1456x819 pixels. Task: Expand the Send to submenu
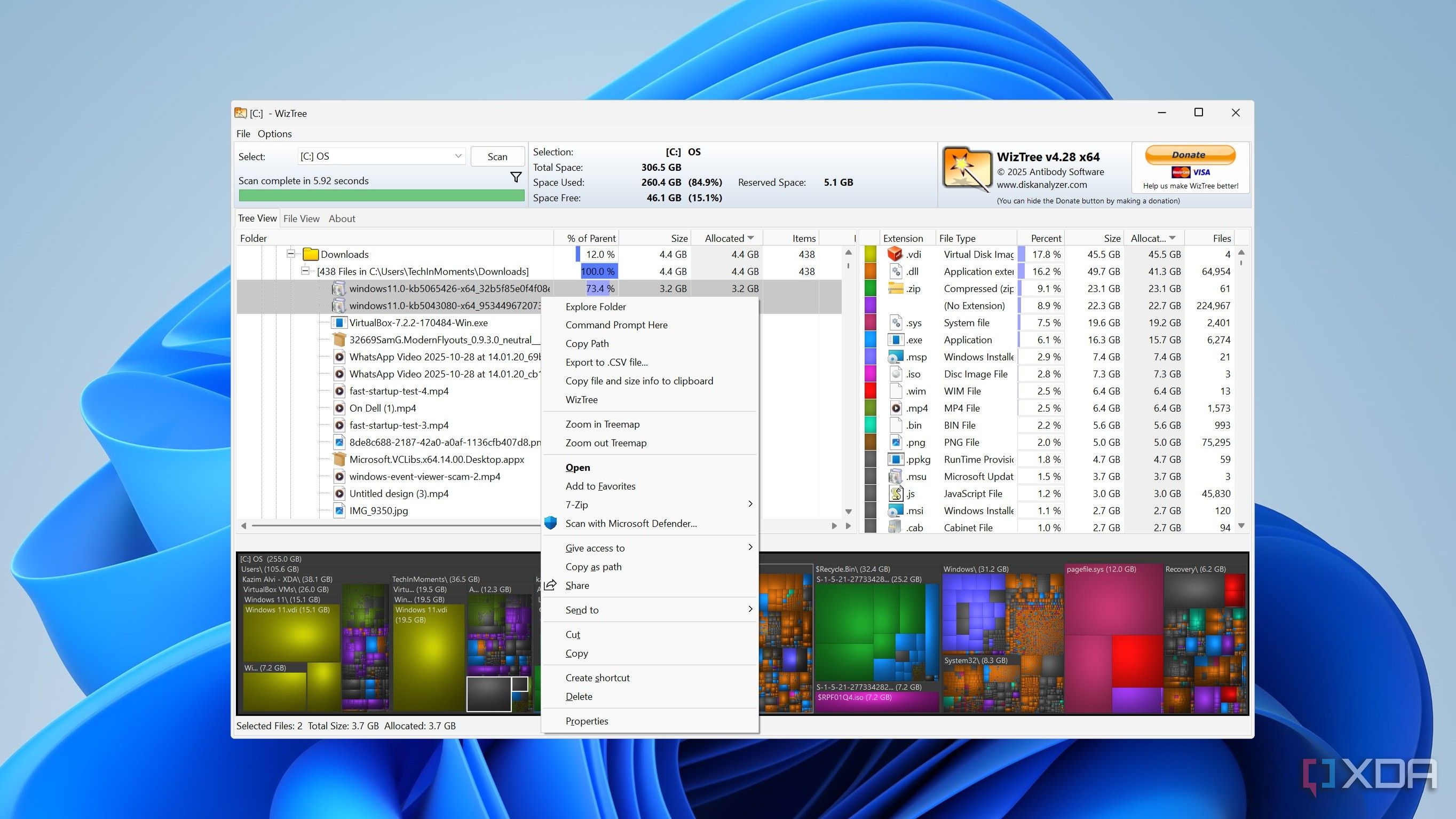click(x=750, y=609)
